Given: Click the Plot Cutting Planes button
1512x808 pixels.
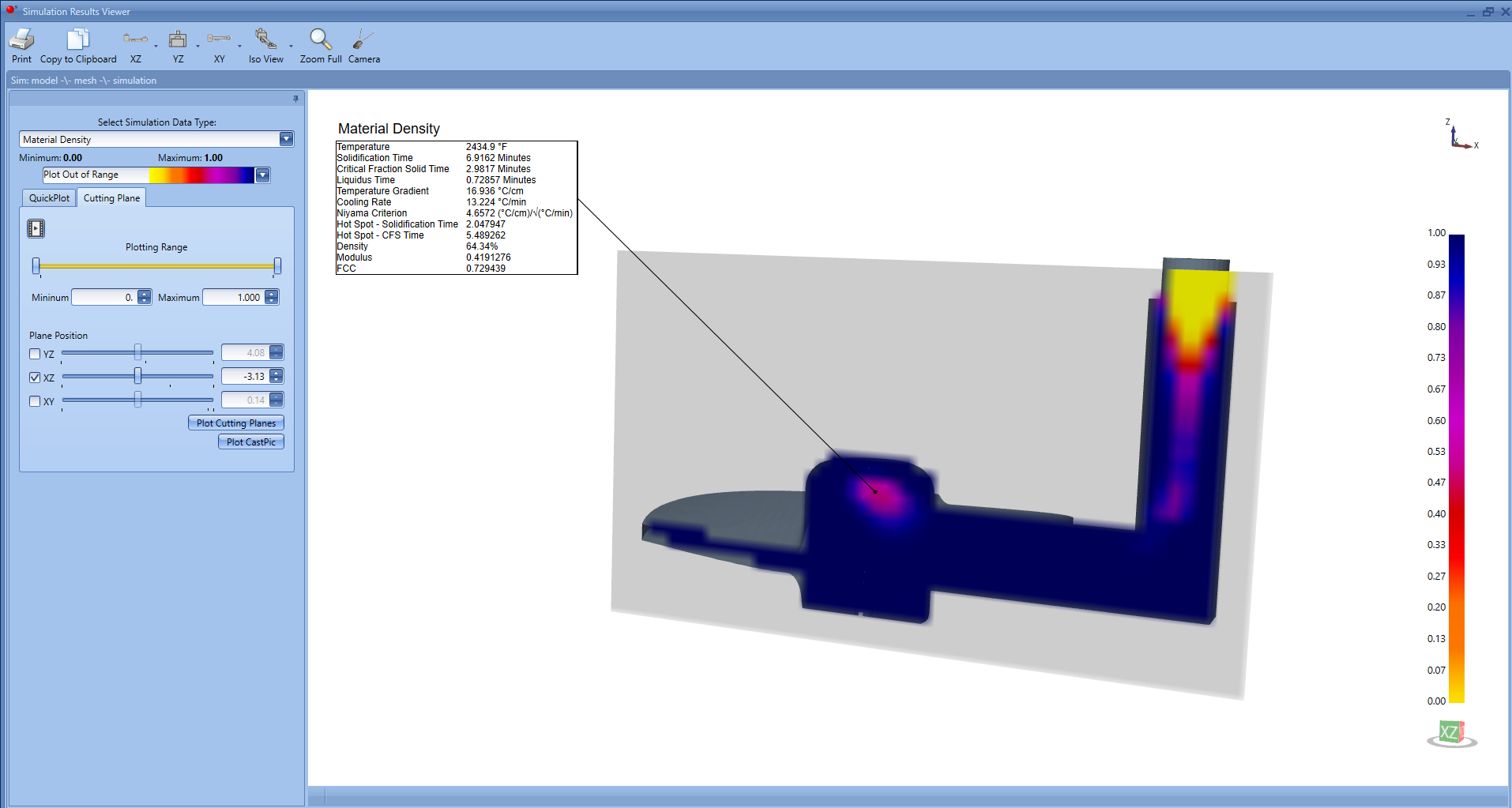Looking at the screenshot, I should (x=236, y=423).
